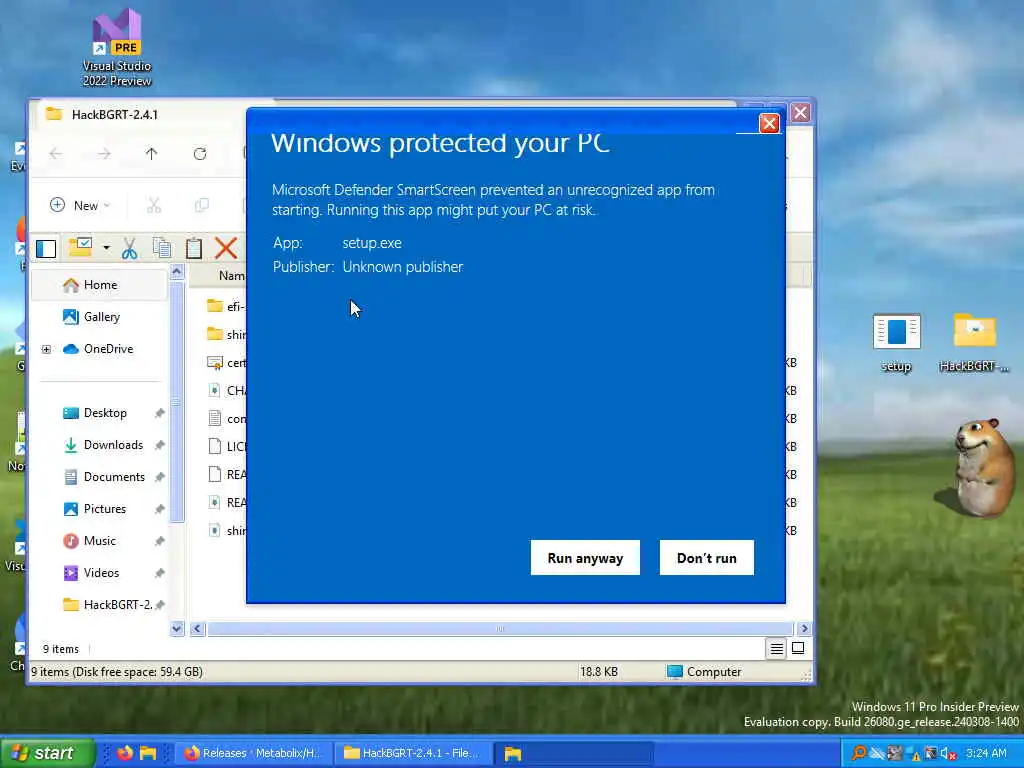
Task: Select the setup desktop icon
Action: pyautogui.click(x=896, y=344)
